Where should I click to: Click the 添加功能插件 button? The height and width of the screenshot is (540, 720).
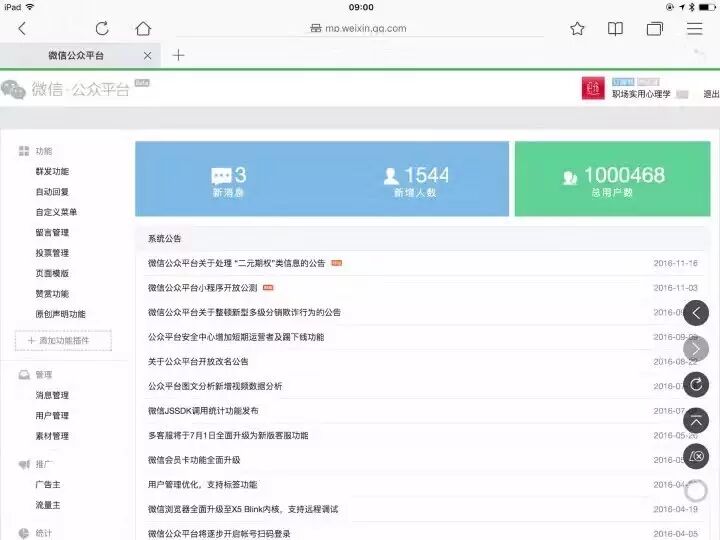63,342
